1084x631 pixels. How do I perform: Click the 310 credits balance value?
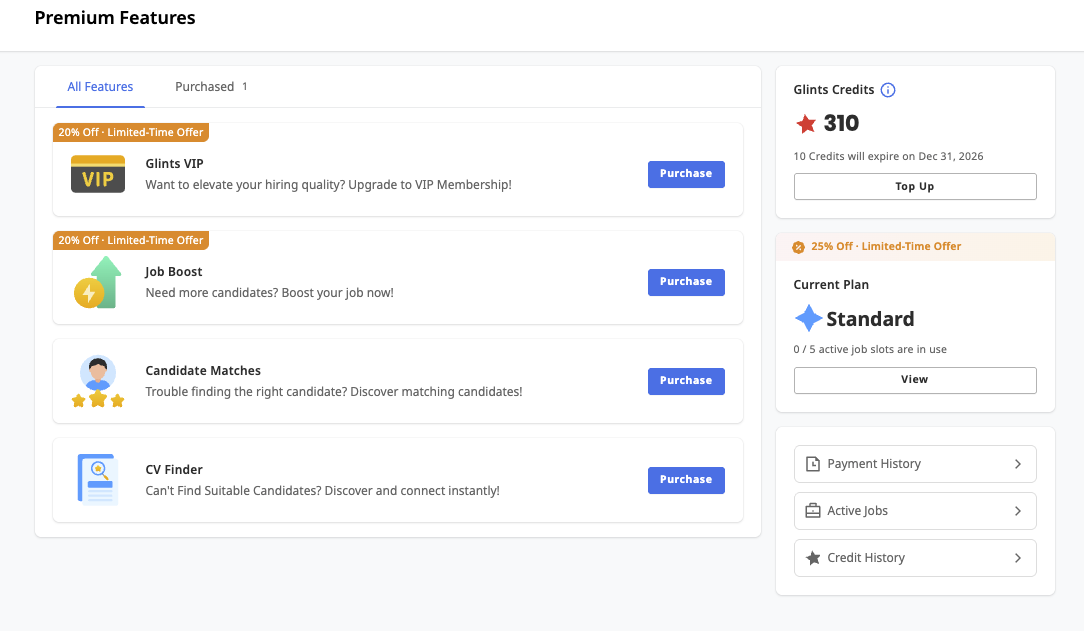click(x=841, y=124)
